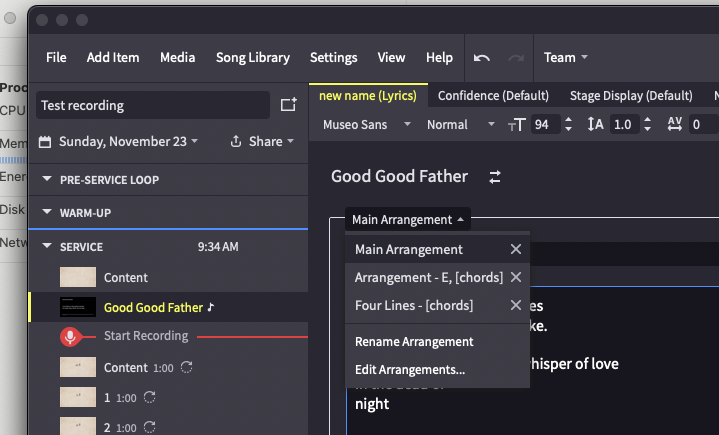Open the View menu
Screen dimensions: 719x435
tap(391, 57)
